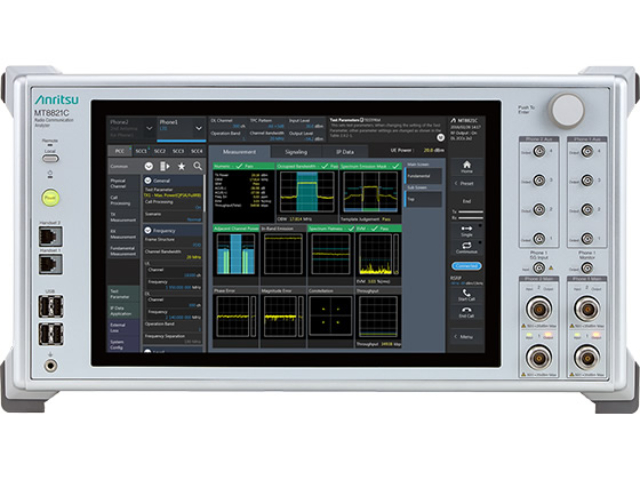Tap the round collapse-all icon beside Common
The width and height of the screenshot is (640, 480).
tap(149, 166)
